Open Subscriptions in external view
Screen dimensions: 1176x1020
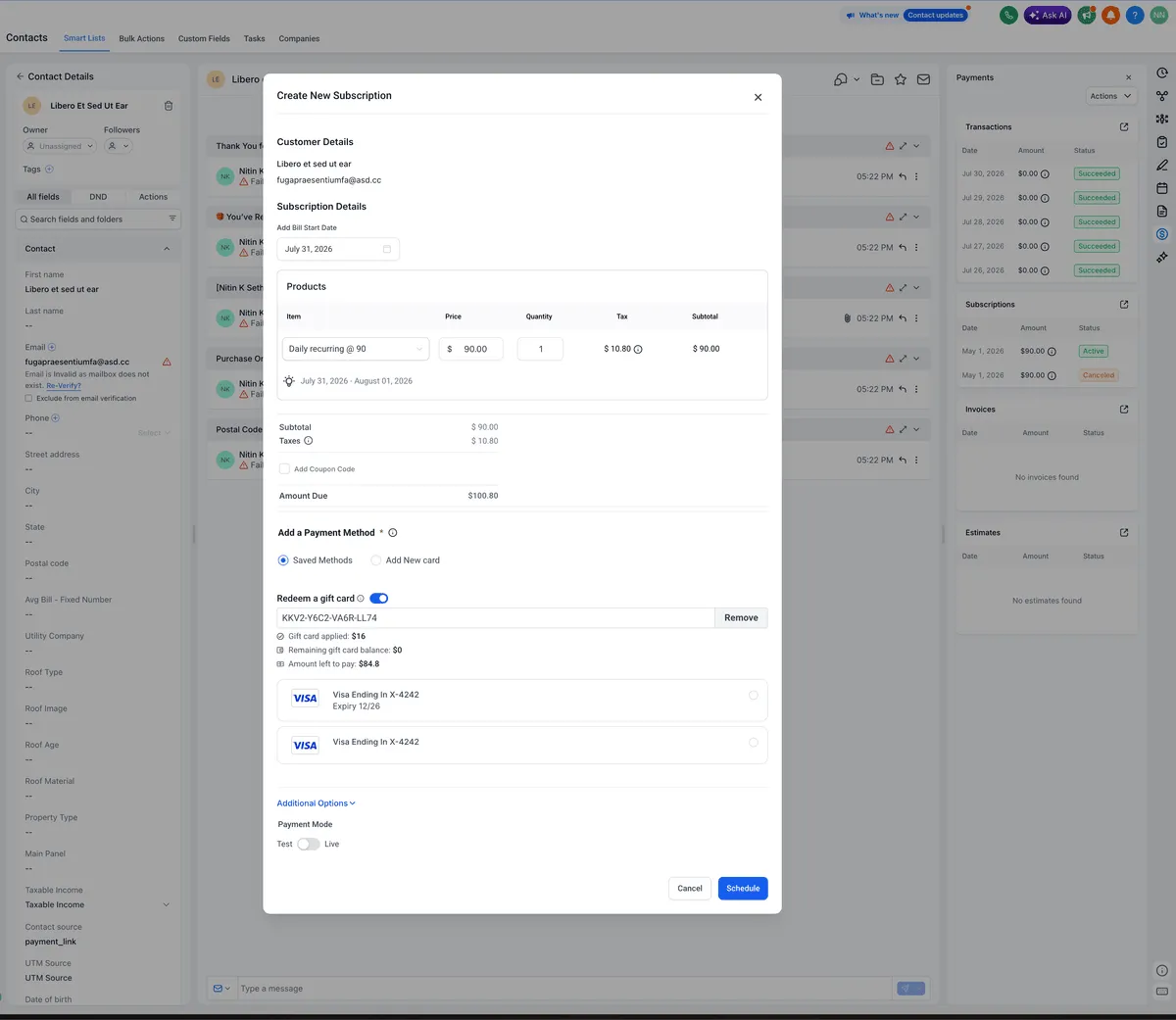pyautogui.click(x=1124, y=304)
